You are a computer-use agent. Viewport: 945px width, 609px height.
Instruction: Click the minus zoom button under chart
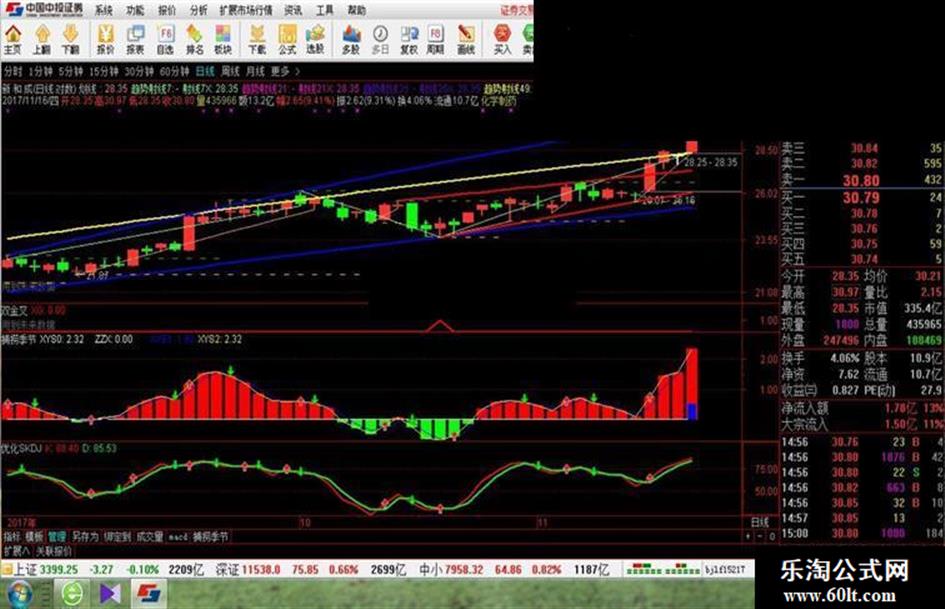(x=761, y=536)
